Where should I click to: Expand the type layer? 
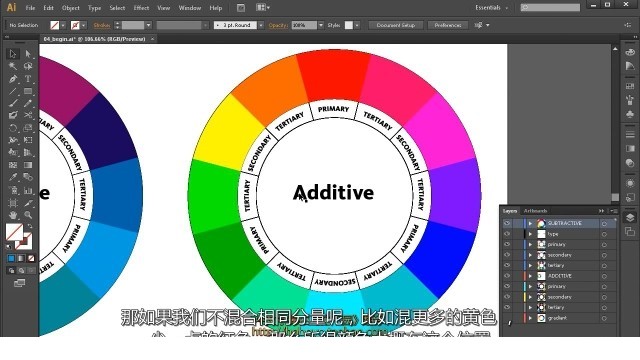coord(530,234)
